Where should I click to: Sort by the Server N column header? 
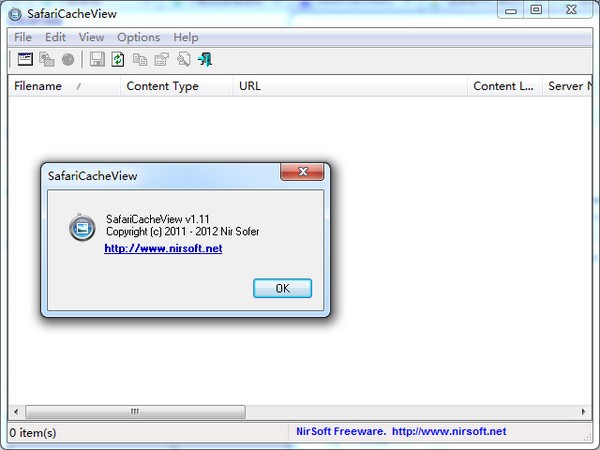pos(567,86)
